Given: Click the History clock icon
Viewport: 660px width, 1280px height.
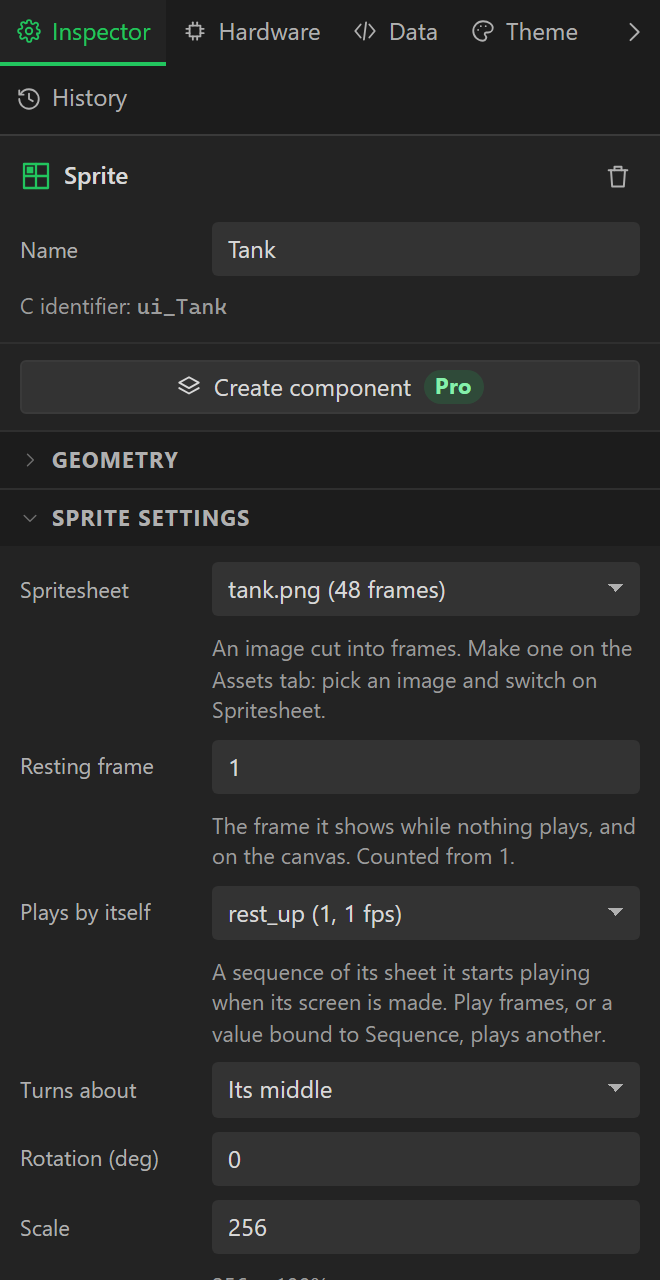Looking at the screenshot, I should coord(29,98).
